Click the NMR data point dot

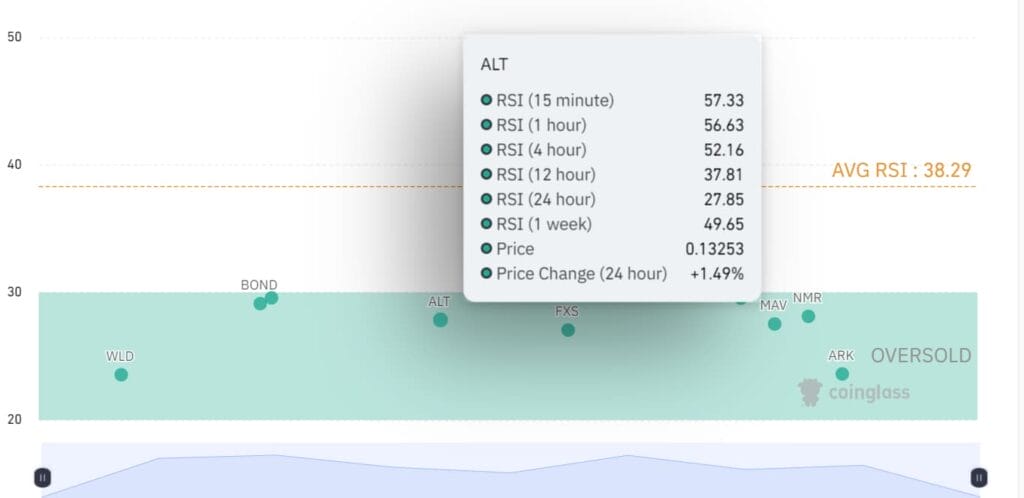[808, 316]
